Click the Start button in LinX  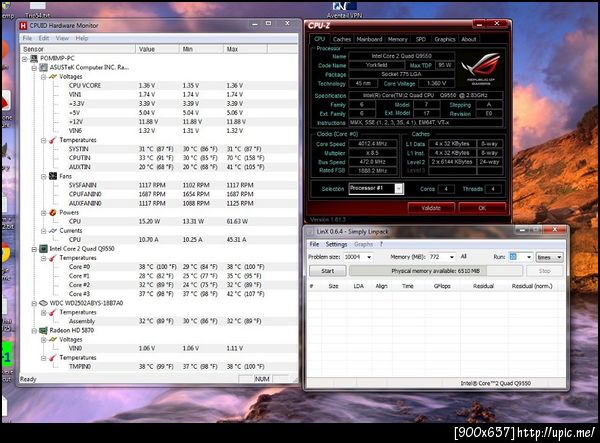click(x=328, y=271)
